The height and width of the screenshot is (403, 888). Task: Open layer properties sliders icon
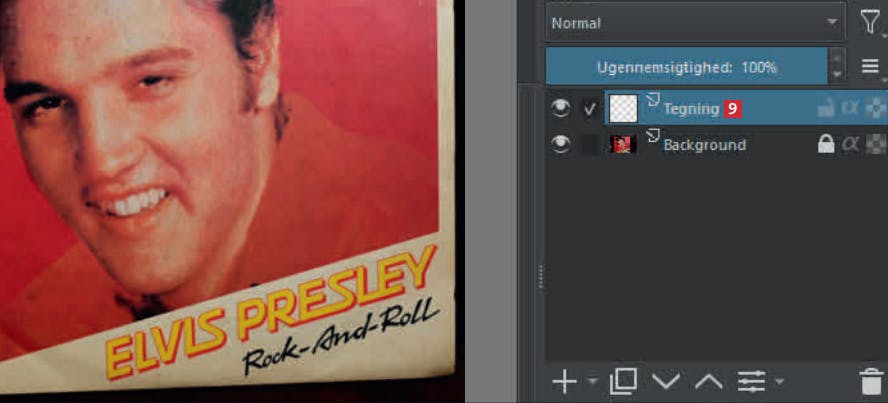tap(752, 381)
